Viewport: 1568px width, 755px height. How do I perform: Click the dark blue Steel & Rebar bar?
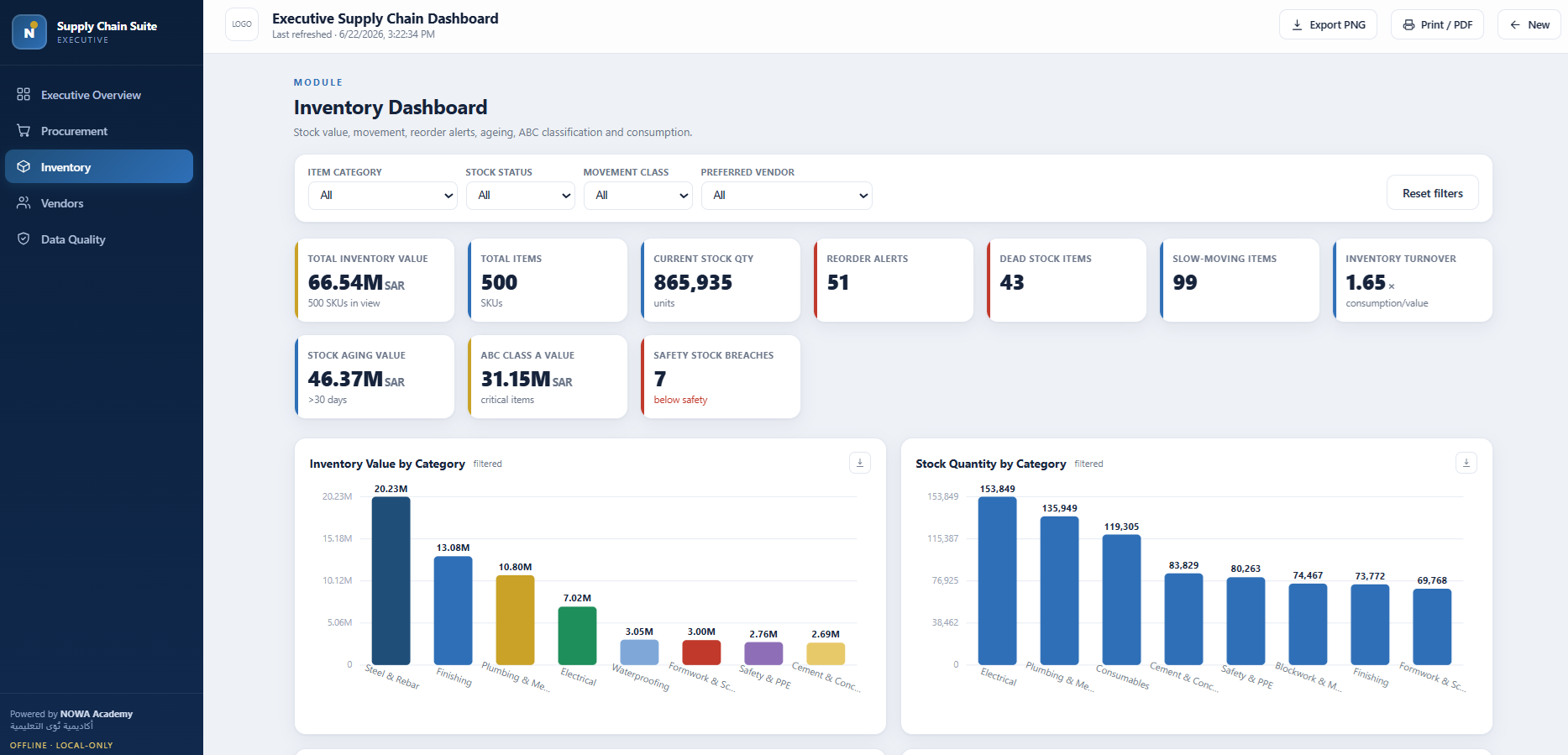pyautogui.click(x=391, y=580)
